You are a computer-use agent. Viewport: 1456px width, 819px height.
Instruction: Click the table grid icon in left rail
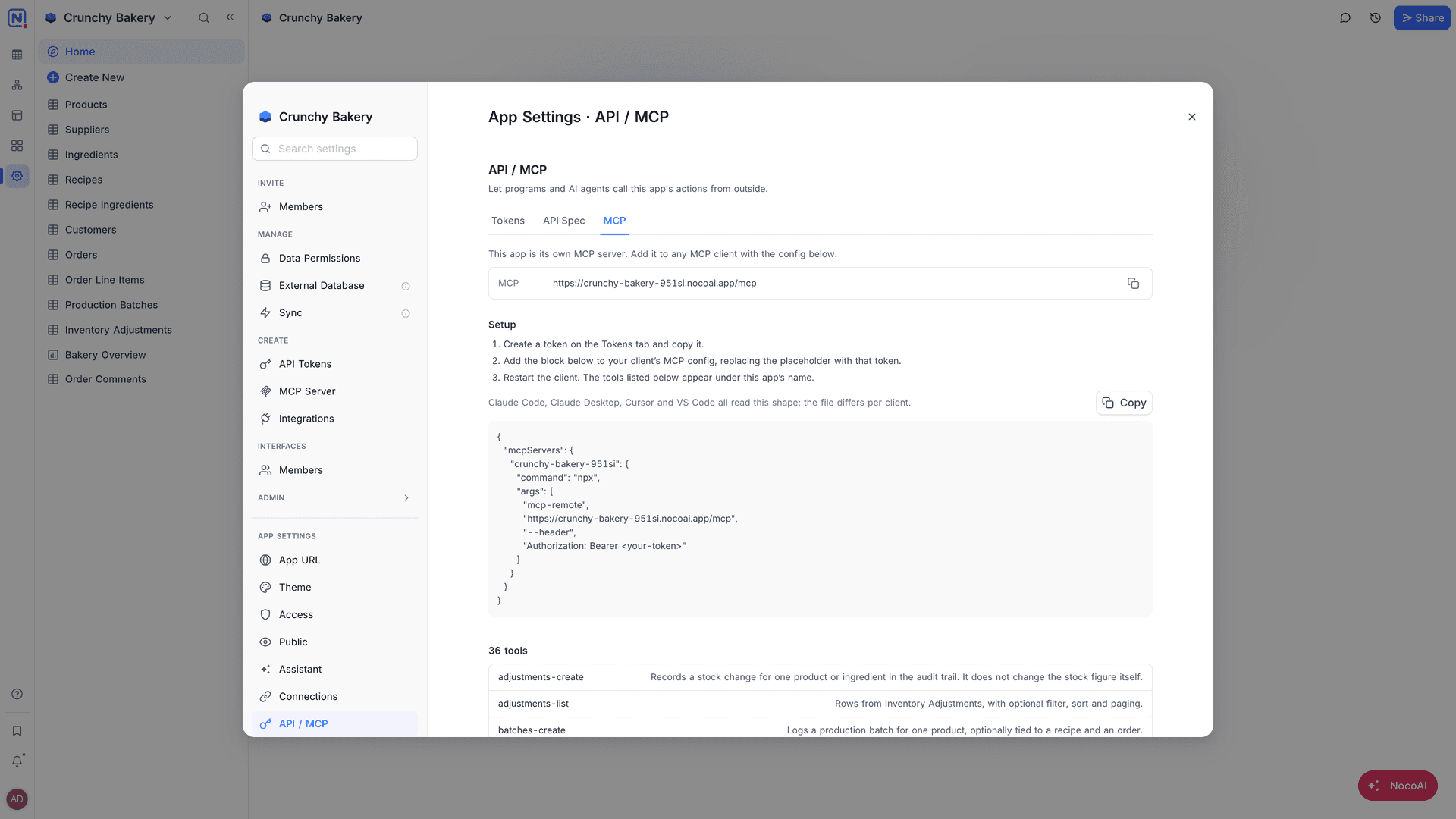(17, 55)
